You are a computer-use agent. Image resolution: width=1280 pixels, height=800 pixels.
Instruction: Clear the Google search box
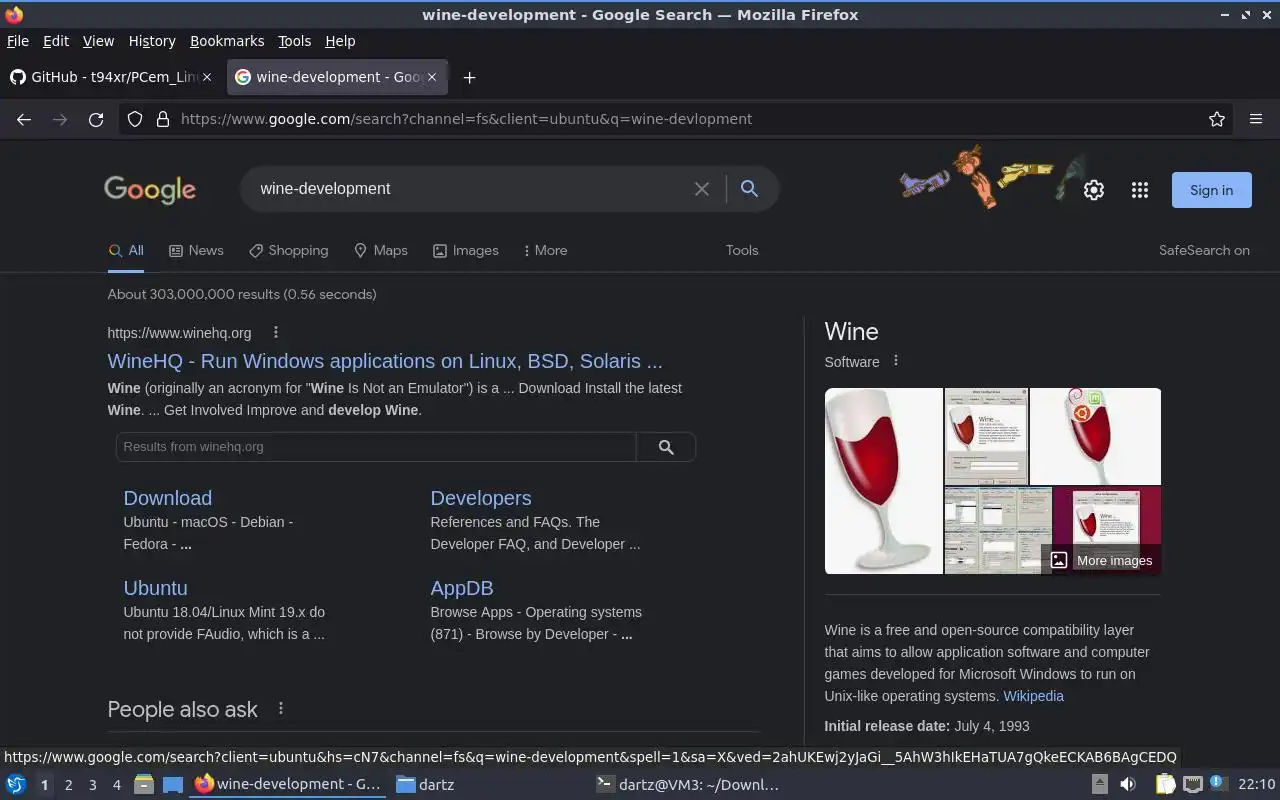(x=702, y=189)
